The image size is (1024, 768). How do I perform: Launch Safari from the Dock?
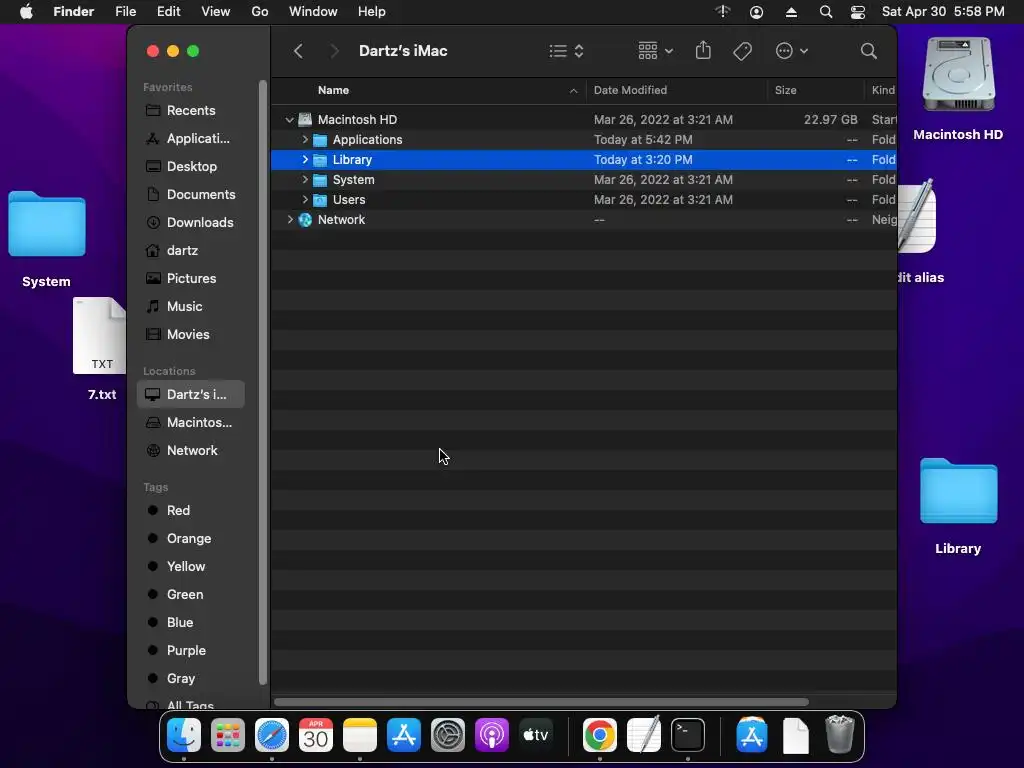[272, 735]
